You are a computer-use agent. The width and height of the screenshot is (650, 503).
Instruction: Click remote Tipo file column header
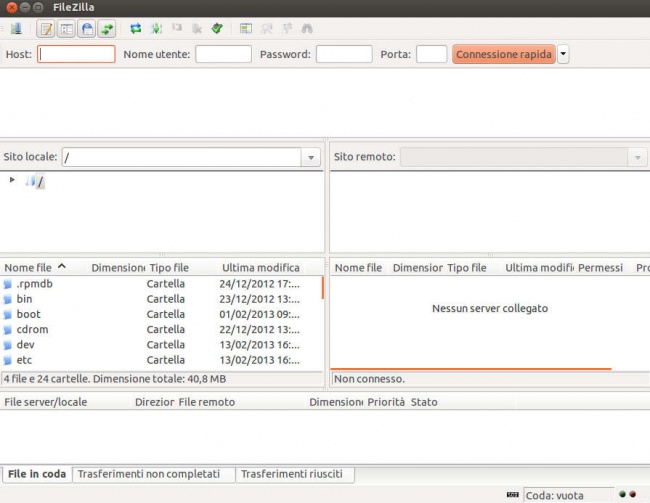[x=467, y=268]
